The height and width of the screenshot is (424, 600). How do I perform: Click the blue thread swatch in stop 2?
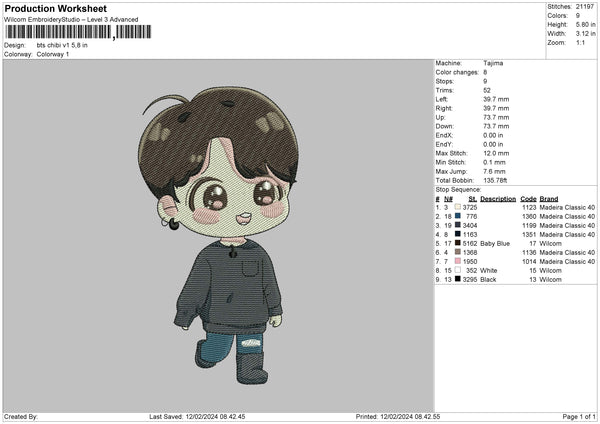pos(457,216)
